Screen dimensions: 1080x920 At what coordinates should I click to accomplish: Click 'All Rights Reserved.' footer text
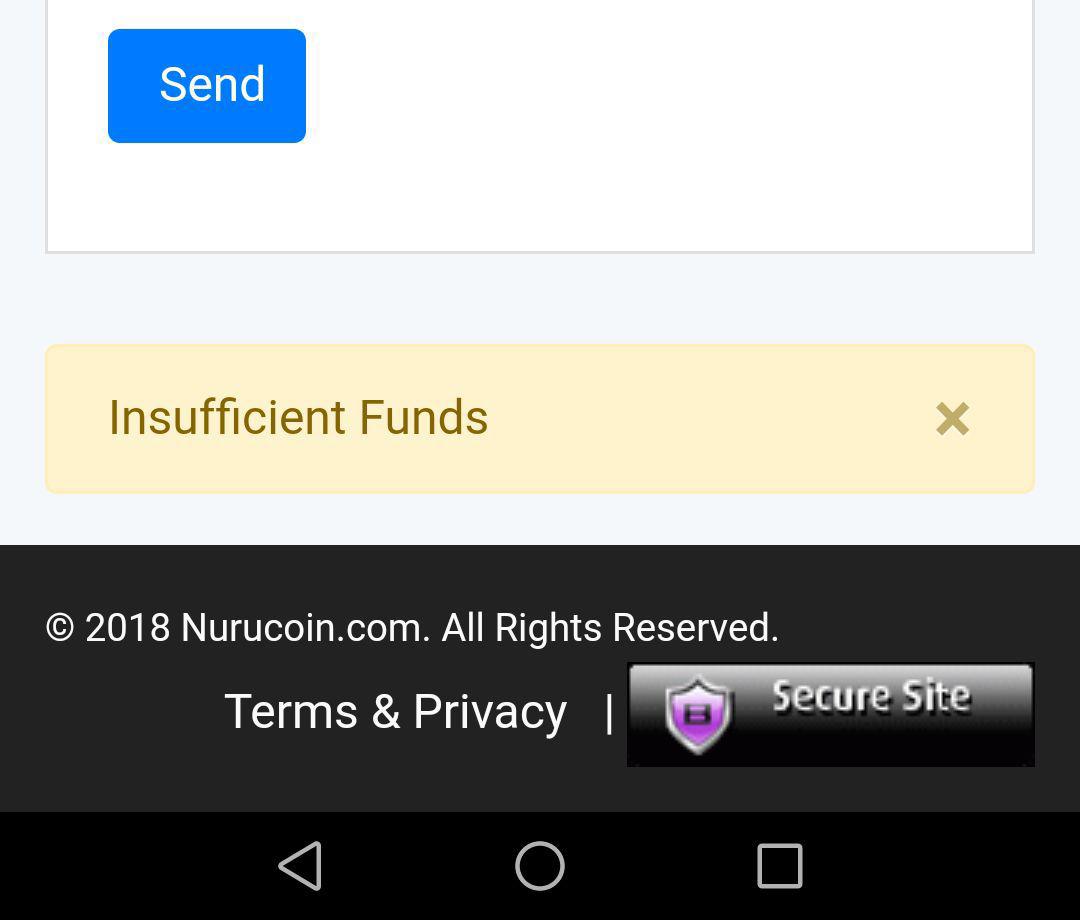[x=610, y=628]
